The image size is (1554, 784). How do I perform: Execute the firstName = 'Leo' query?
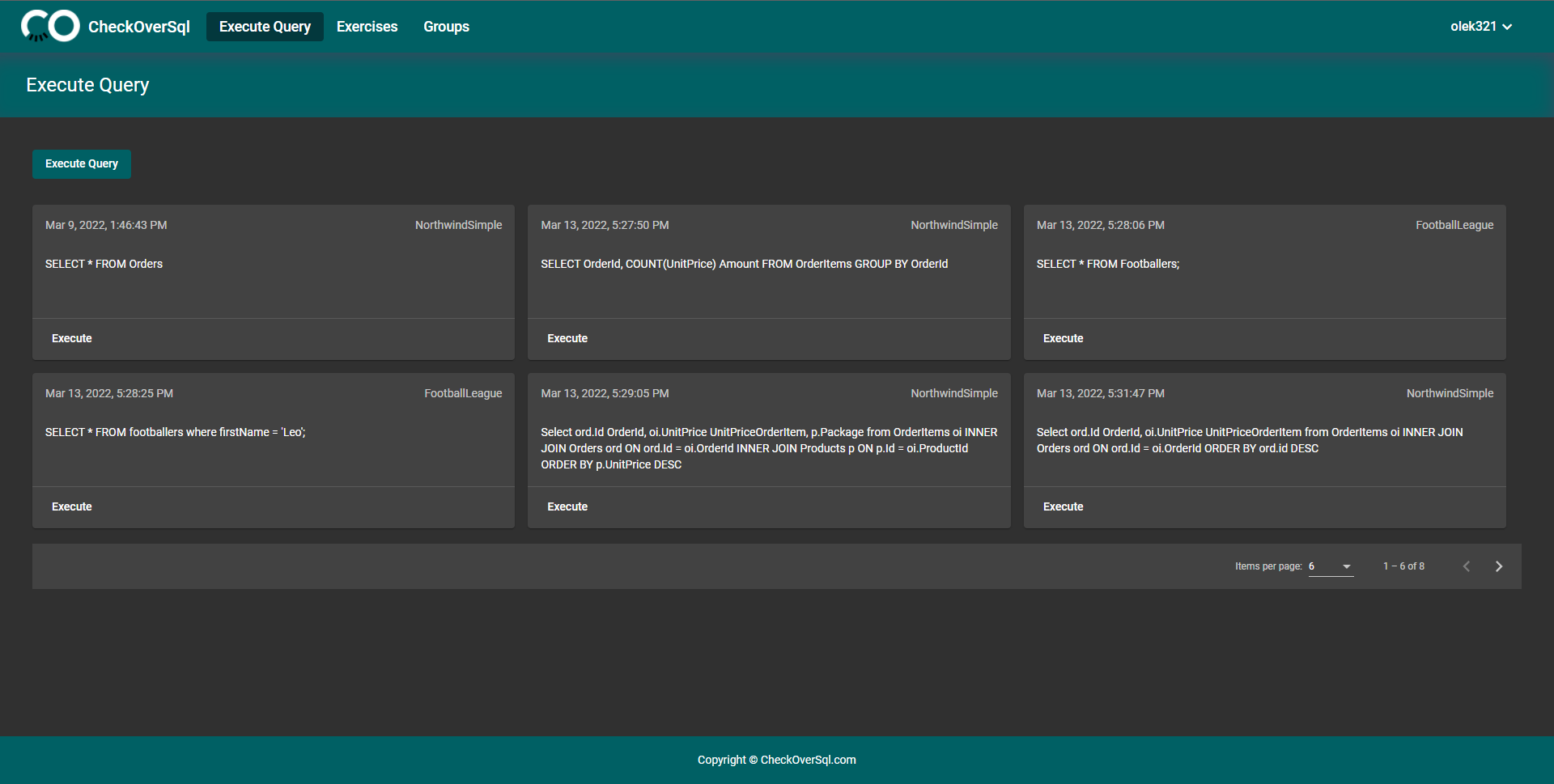click(x=71, y=506)
